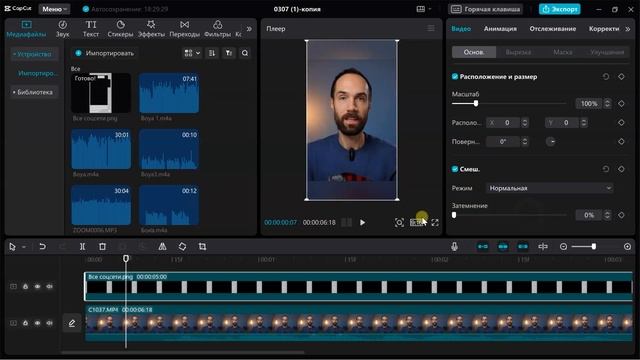Image resolution: width=640 pixels, height=360 pixels.
Task: Open the media view mode dropdown
Action: coord(192,53)
